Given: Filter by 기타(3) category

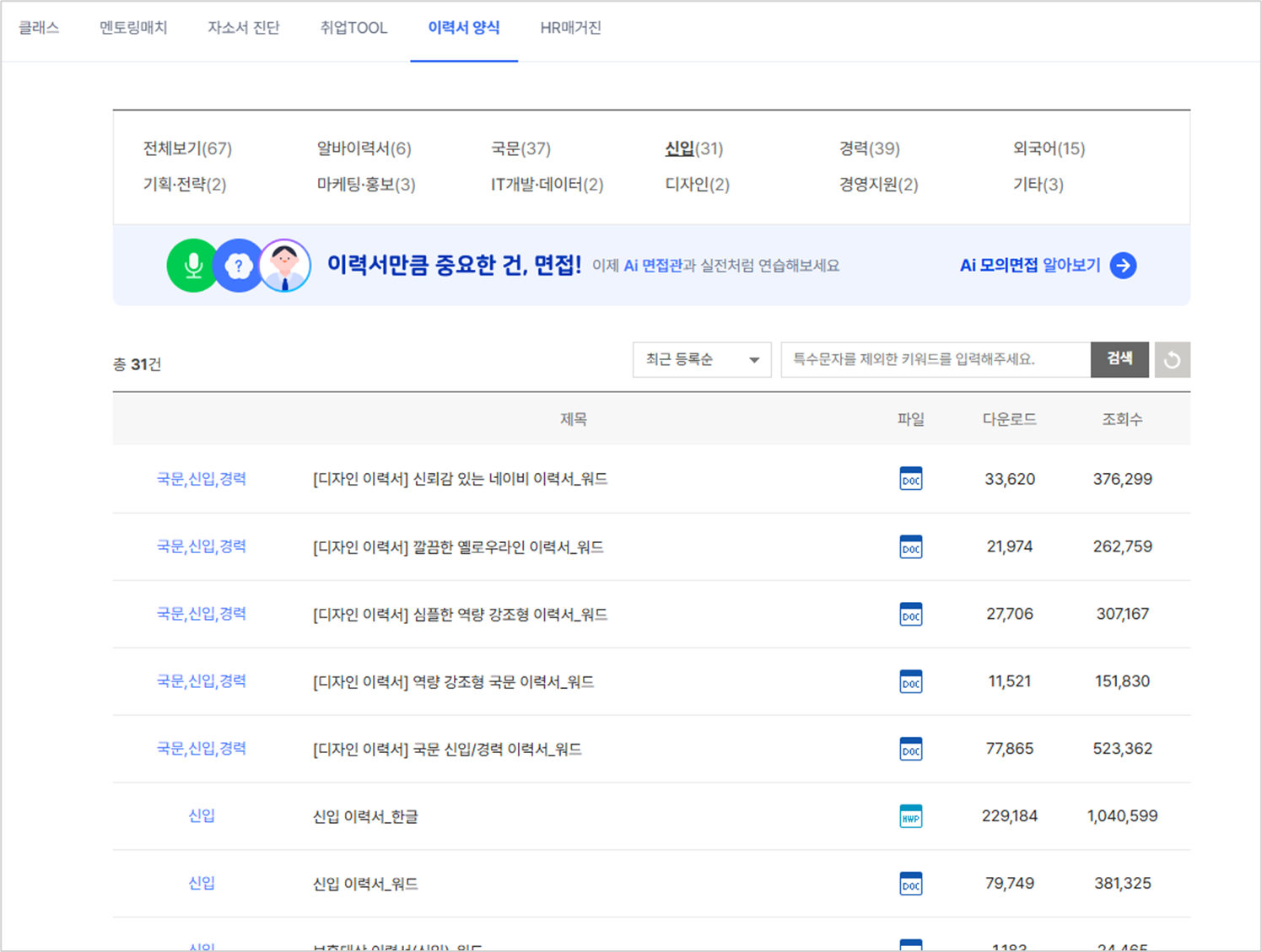Looking at the screenshot, I should tap(1038, 185).
